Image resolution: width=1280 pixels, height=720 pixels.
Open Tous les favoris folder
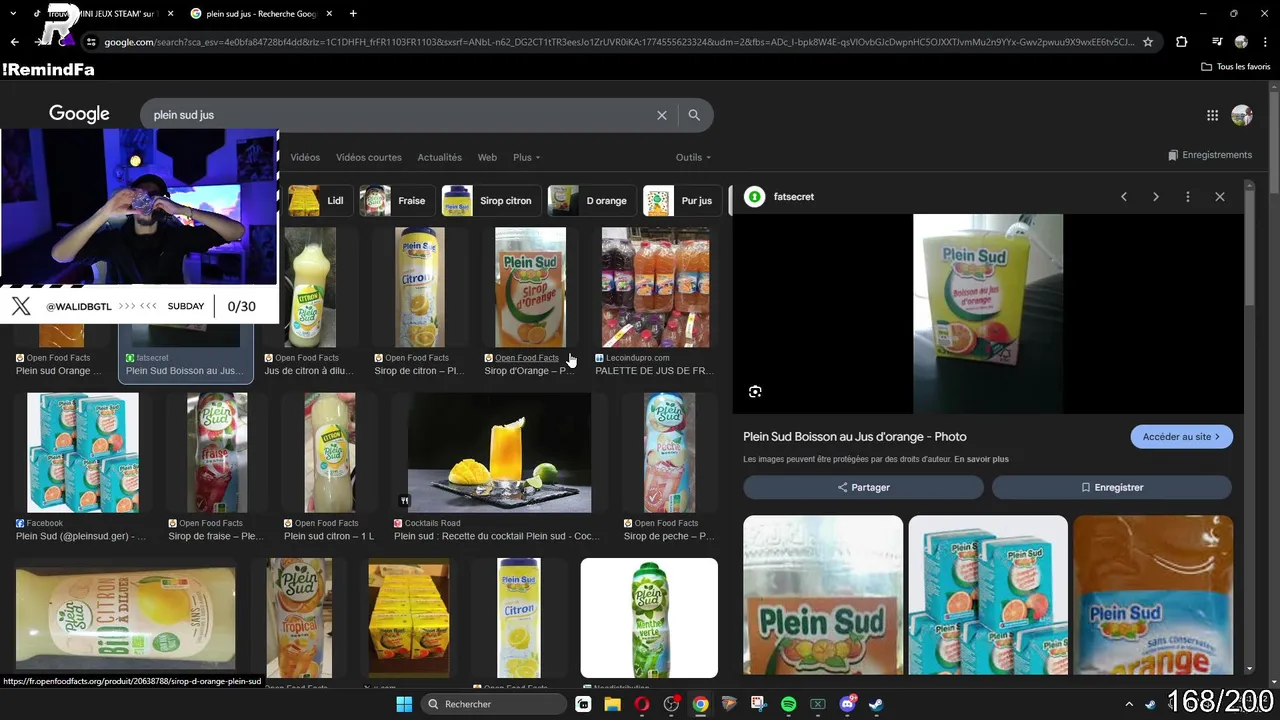pos(1236,67)
